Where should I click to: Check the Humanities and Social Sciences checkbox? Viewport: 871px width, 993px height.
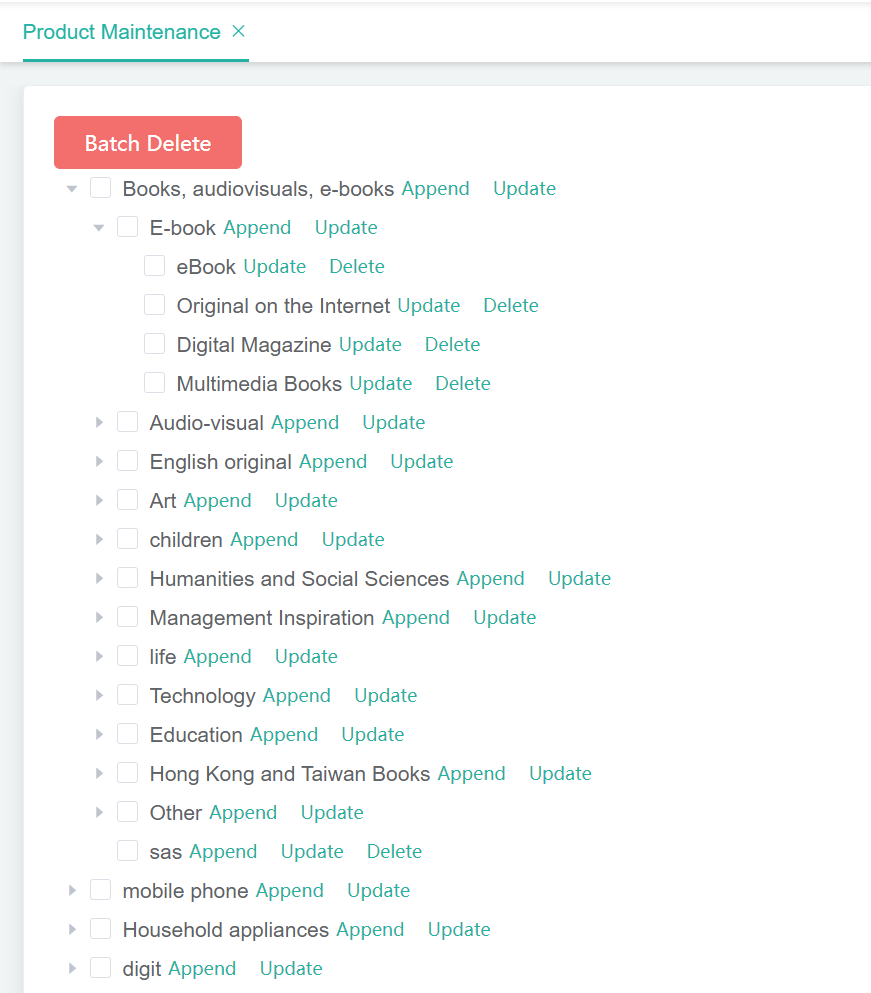point(127,578)
